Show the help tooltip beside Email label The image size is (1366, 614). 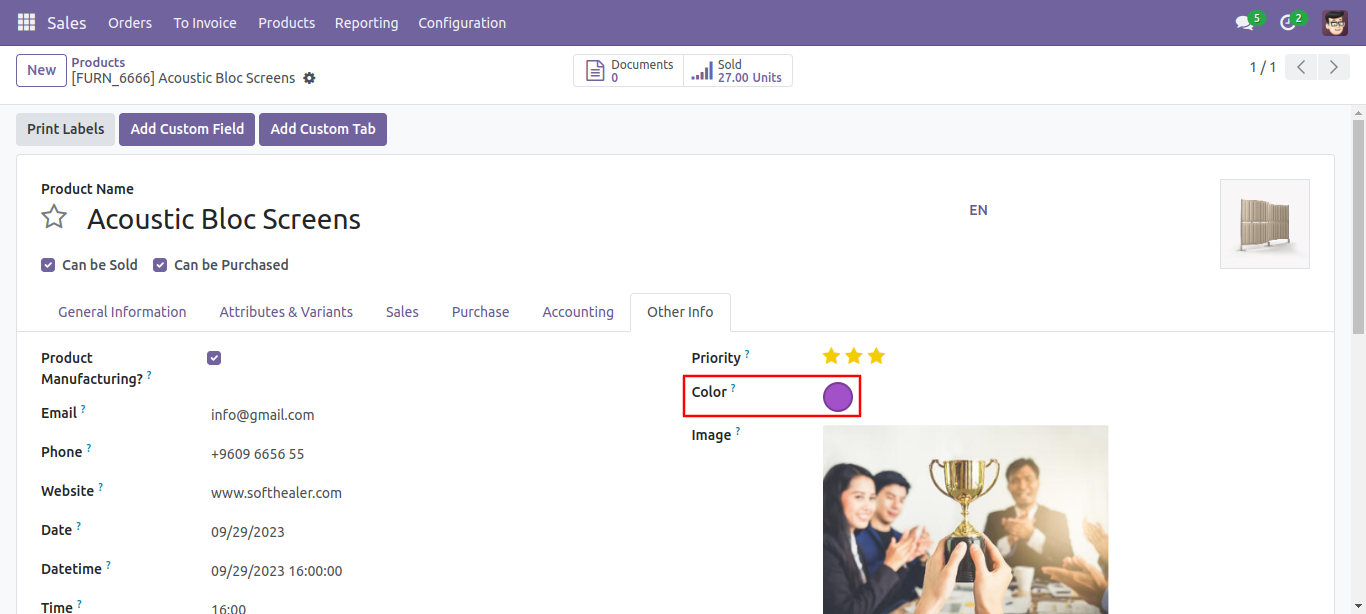[x=83, y=409]
